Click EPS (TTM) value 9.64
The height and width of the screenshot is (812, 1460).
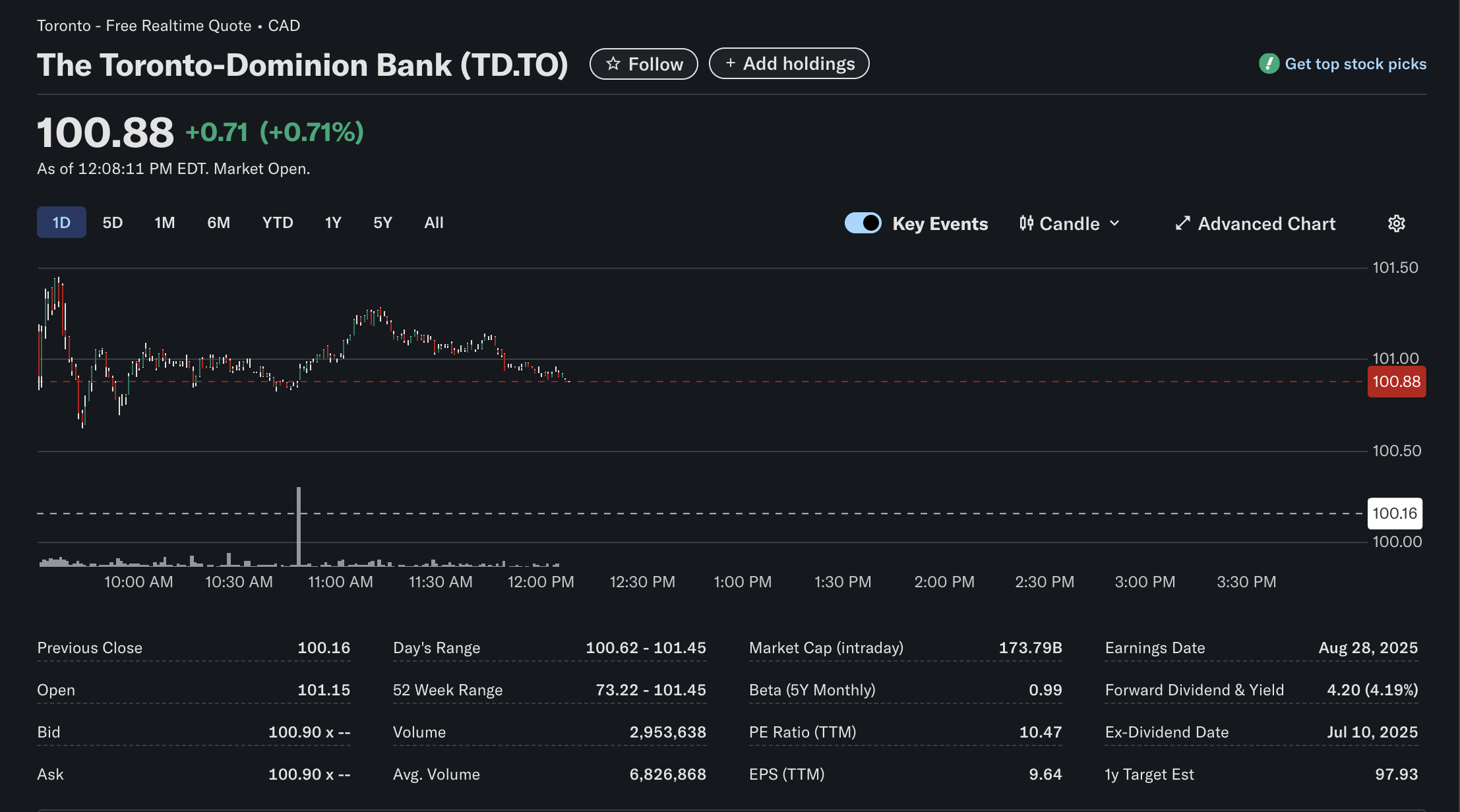click(x=1046, y=774)
